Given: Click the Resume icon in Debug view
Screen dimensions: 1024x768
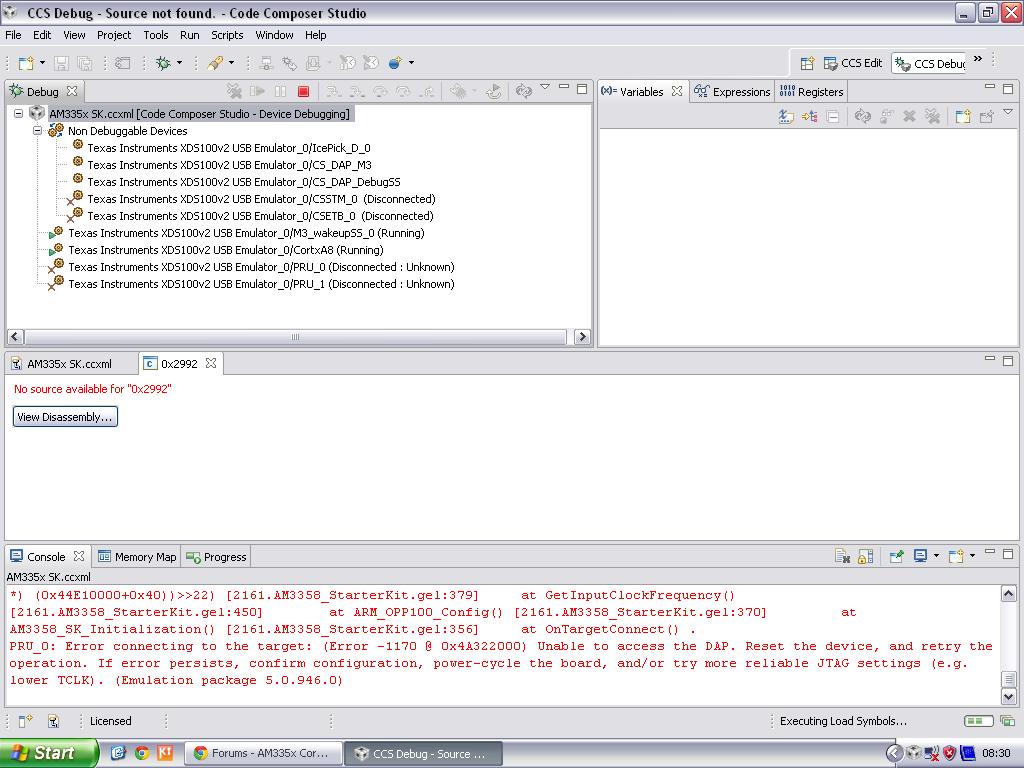Looking at the screenshot, I should pos(257,91).
